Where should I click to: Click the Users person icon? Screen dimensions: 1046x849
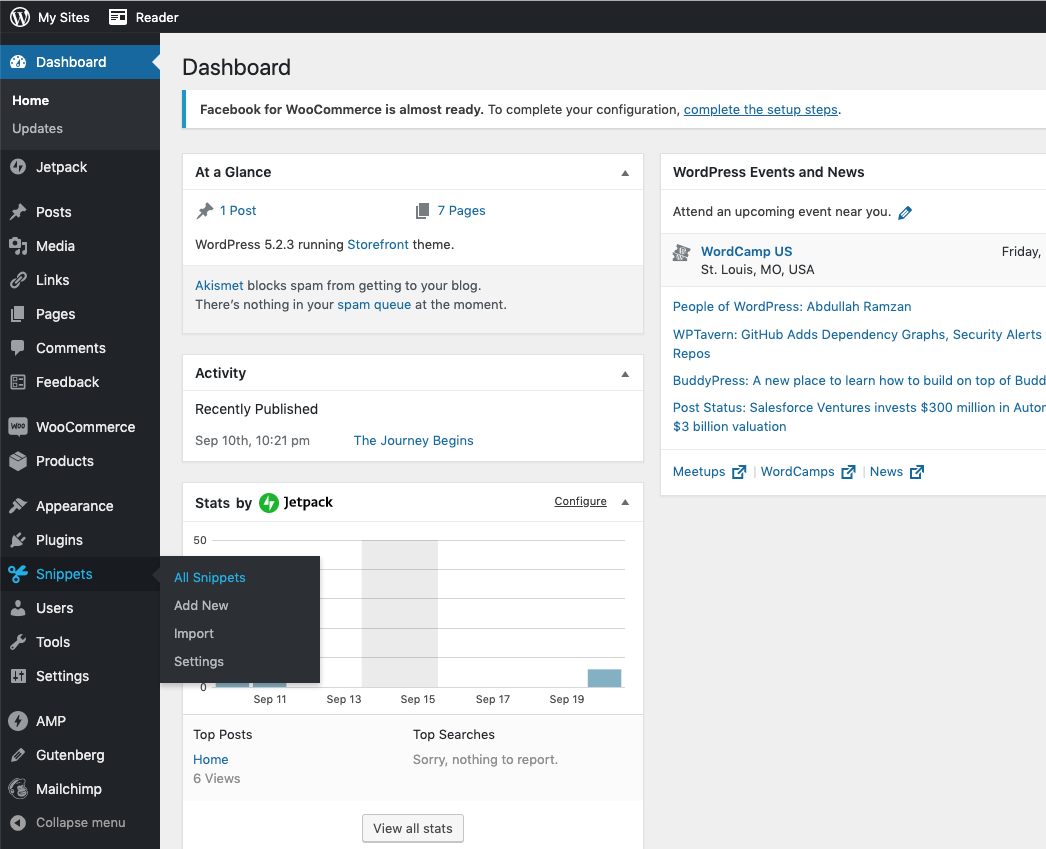click(18, 608)
